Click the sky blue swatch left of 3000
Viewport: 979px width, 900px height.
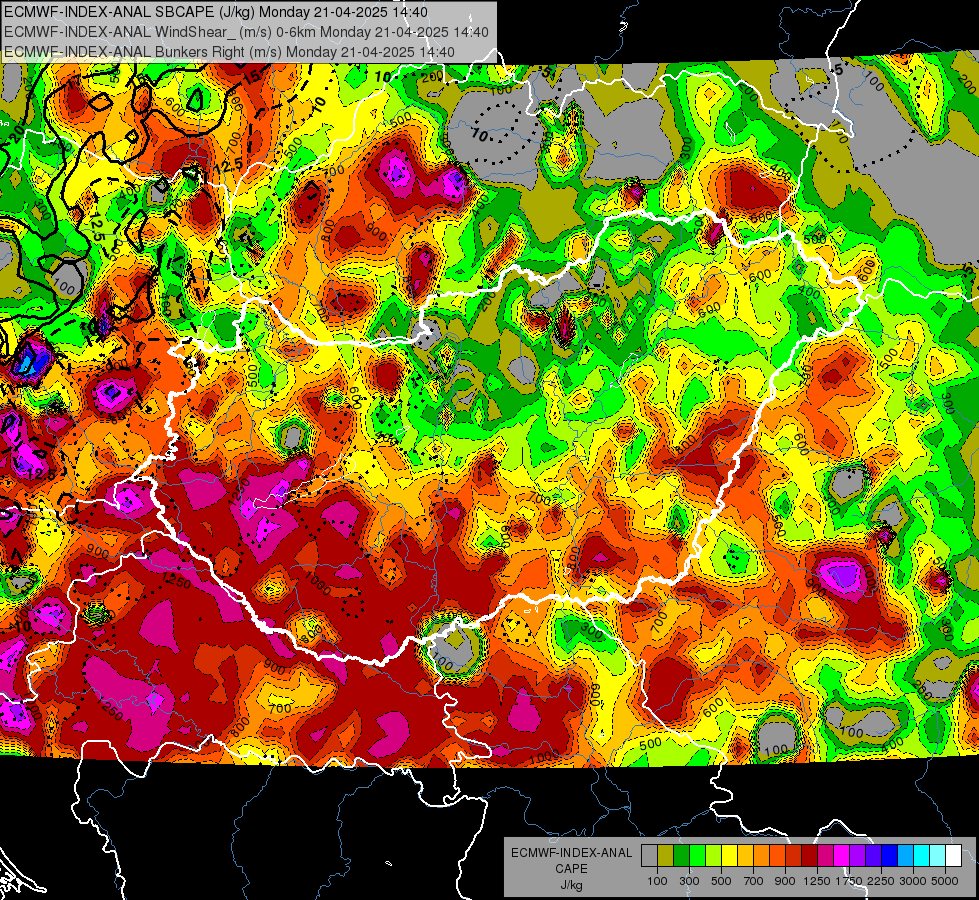click(905, 855)
